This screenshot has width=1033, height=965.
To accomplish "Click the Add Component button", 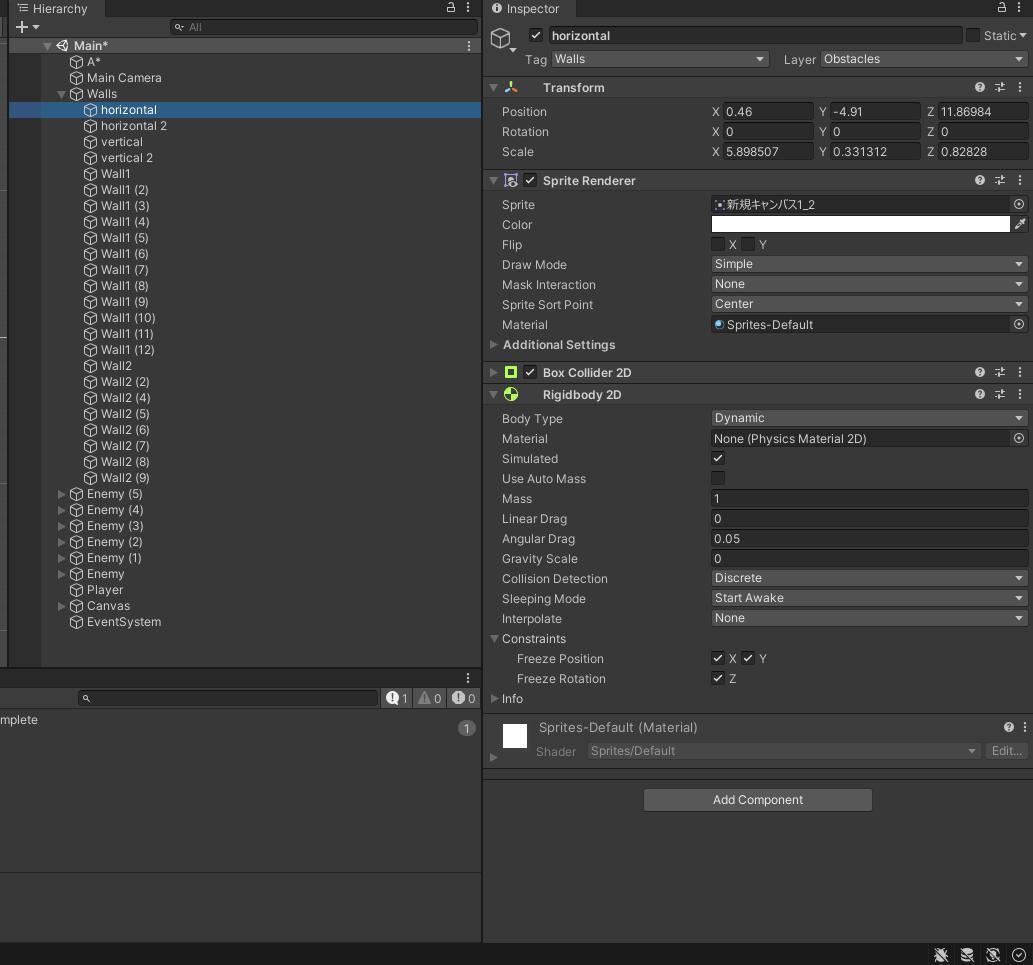I will (757, 800).
